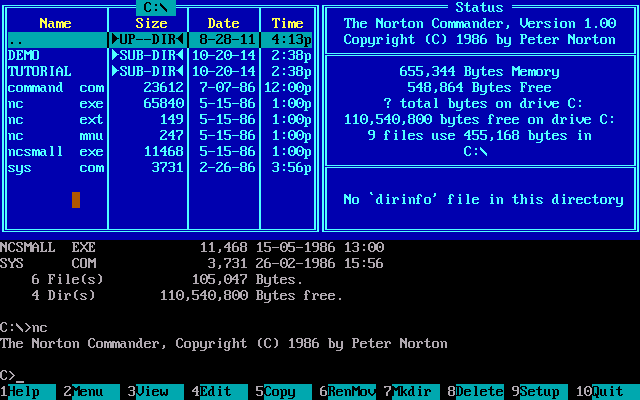
Task: Click the "No 'dirinfo' file" message
Action: click(x=484, y=200)
